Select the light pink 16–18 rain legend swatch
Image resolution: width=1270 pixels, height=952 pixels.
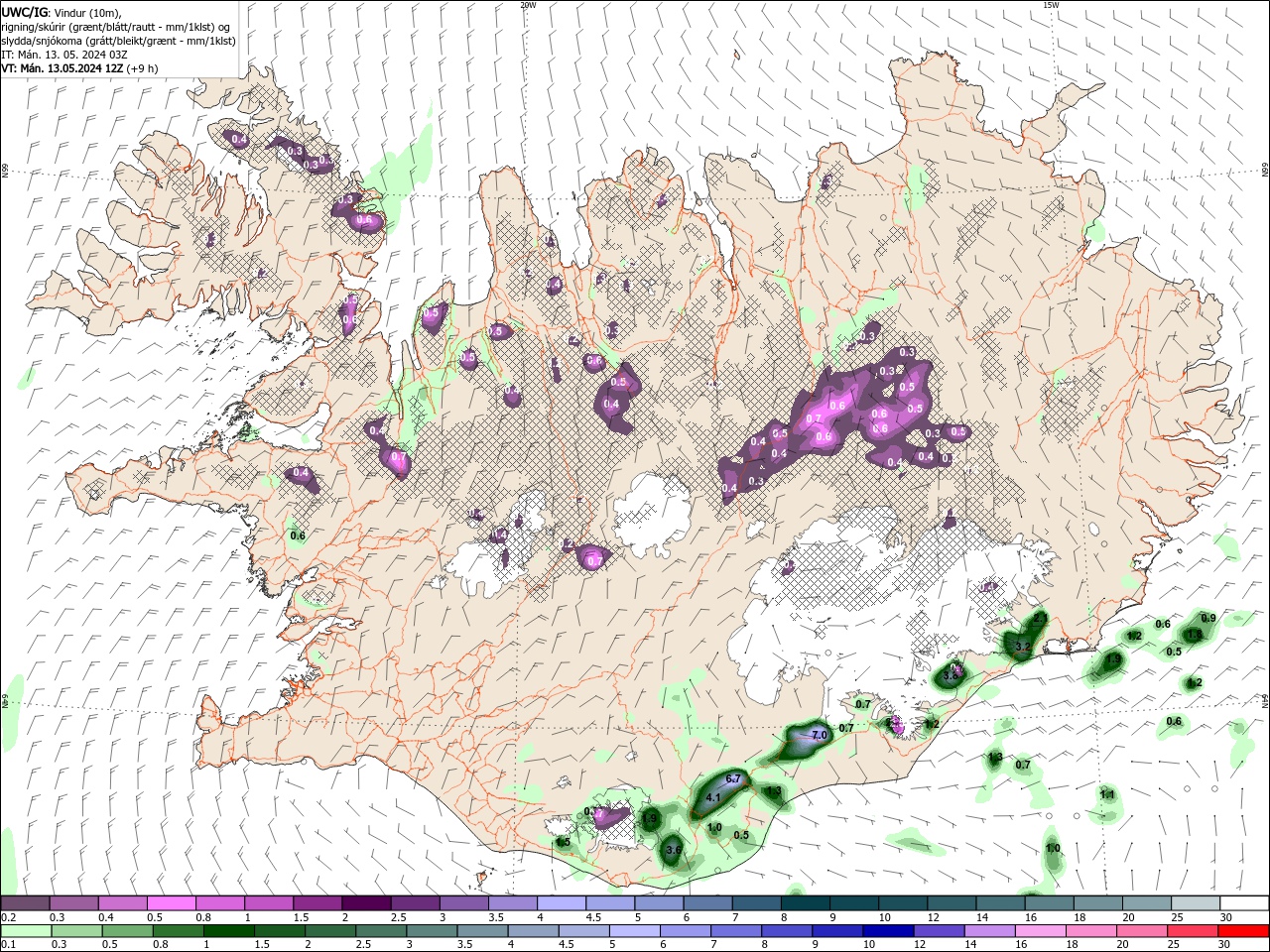(x=1040, y=931)
